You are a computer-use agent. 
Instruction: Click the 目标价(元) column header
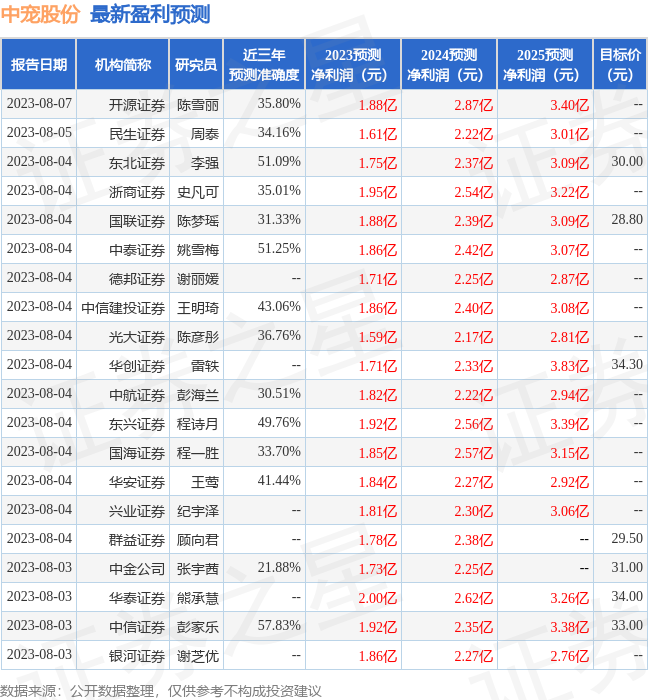[x=620, y=64]
